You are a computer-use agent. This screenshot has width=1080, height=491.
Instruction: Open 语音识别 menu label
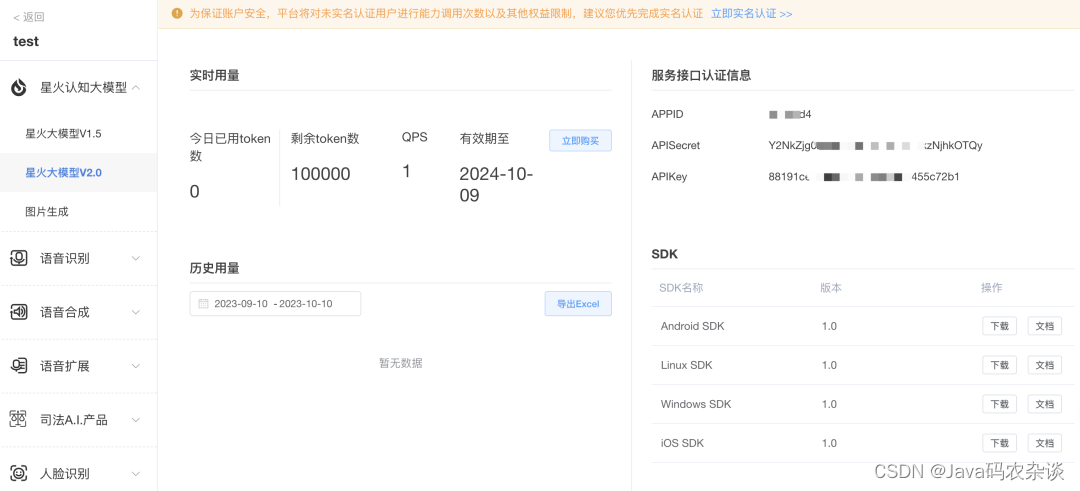click(65, 258)
